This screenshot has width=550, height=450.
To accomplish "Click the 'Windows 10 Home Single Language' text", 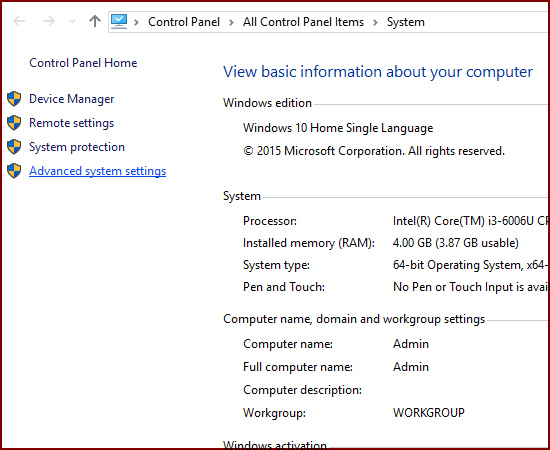I will click(338, 128).
